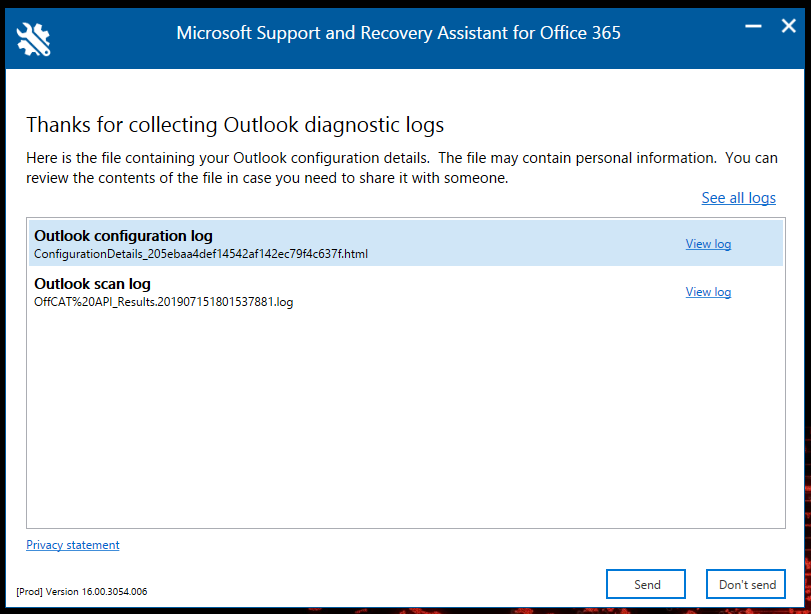Image resolution: width=811 pixels, height=614 pixels.
Task: Select the Outlook configuration log title
Action: pyautogui.click(x=123, y=236)
